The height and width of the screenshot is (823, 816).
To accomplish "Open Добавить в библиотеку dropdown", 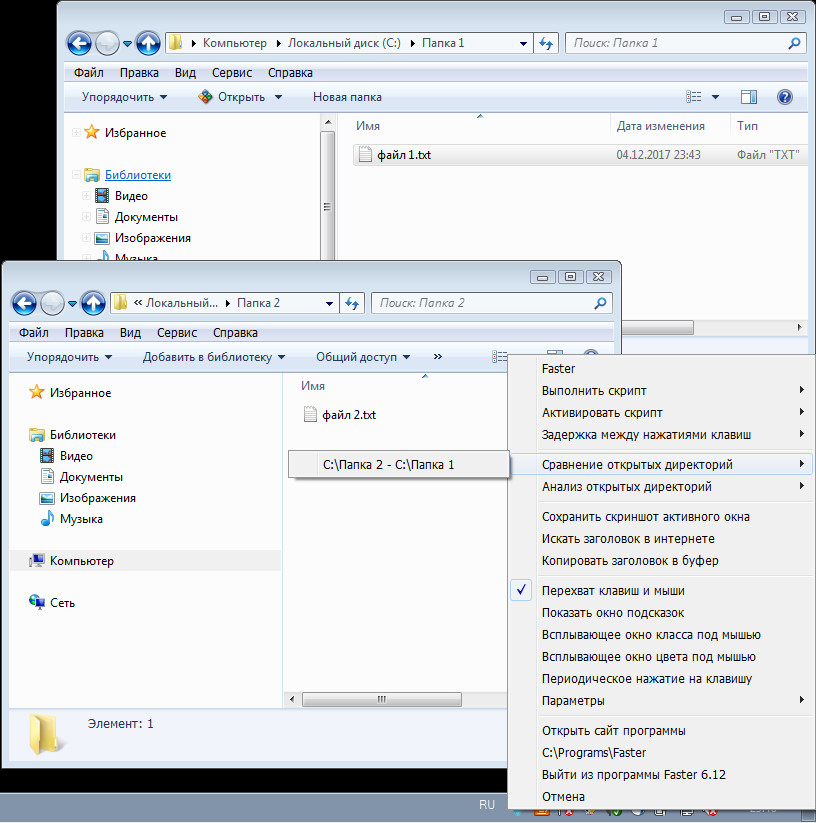I will [214, 357].
